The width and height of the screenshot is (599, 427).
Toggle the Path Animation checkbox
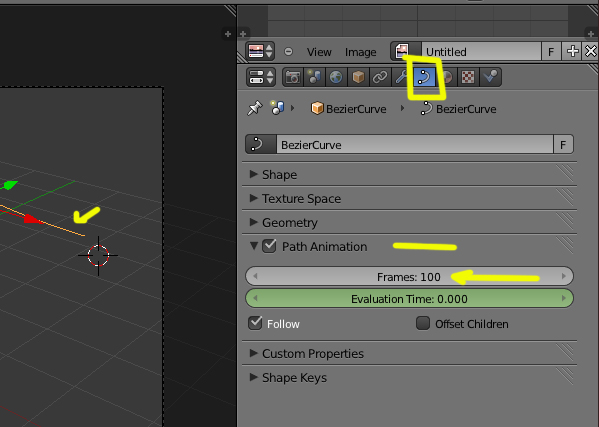pyautogui.click(x=269, y=246)
